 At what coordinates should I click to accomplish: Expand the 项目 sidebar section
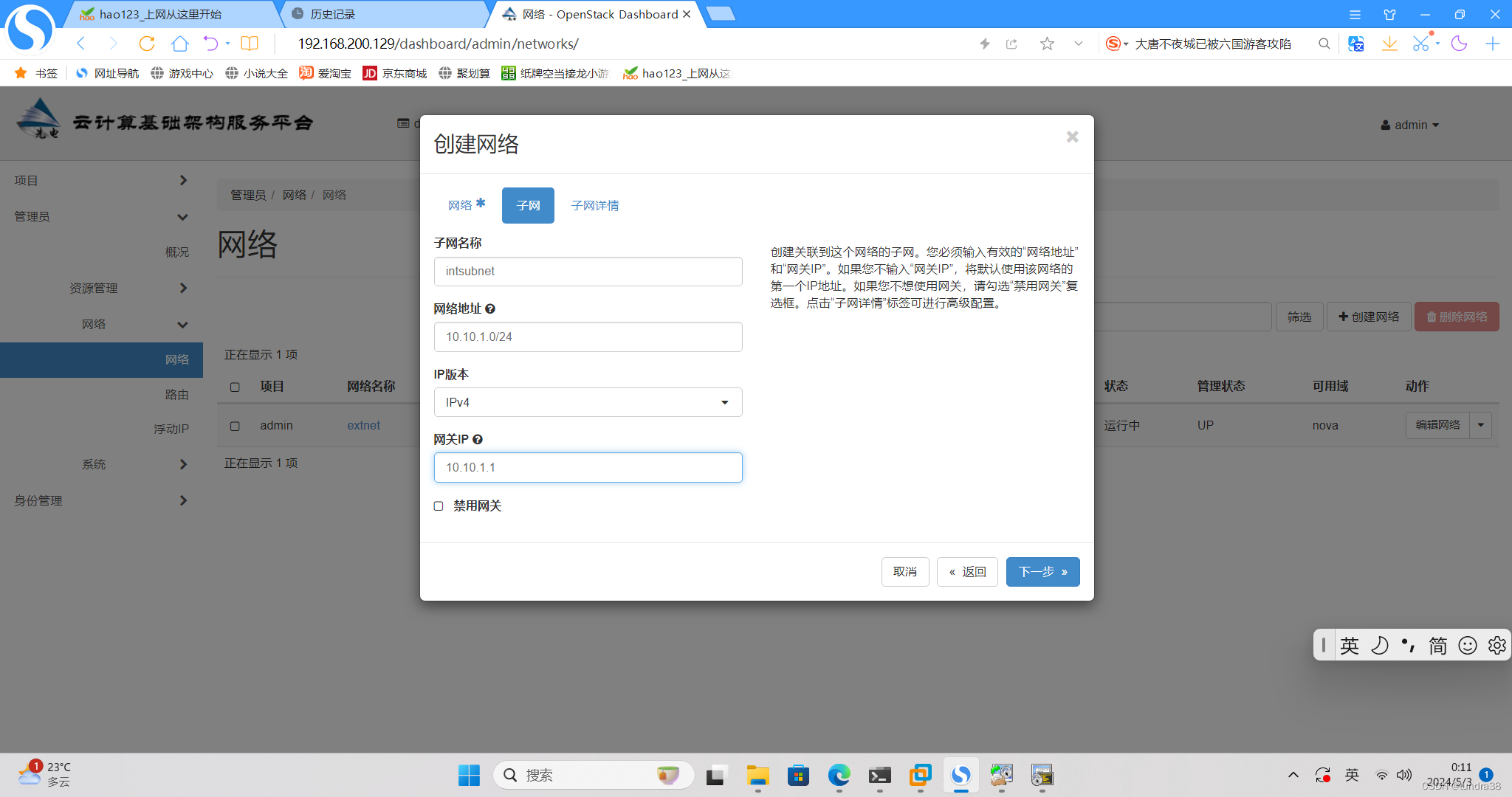pyautogui.click(x=101, y=180)
